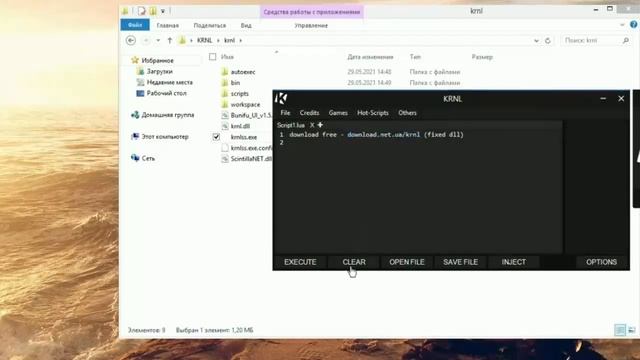Screen dimensions: 640x360
Task: Expand the address bar history dropdown
Action: (536, 40)
